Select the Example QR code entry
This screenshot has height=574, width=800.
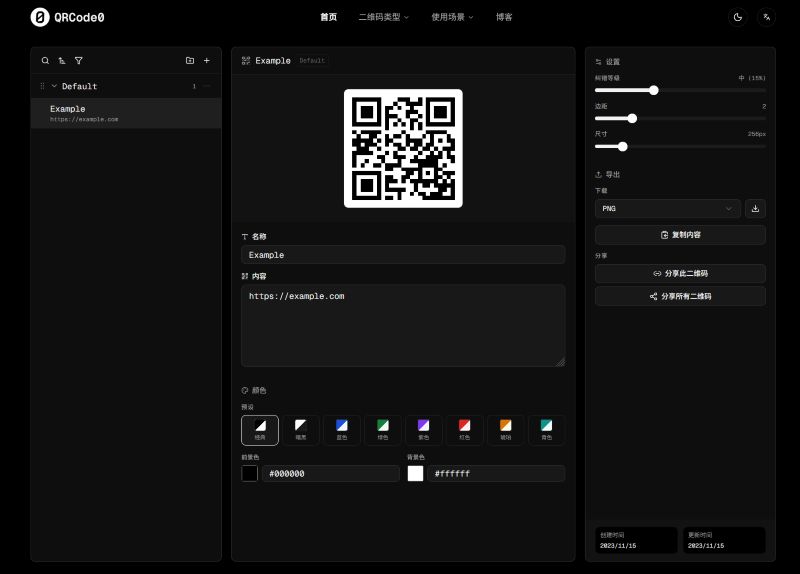126,113
